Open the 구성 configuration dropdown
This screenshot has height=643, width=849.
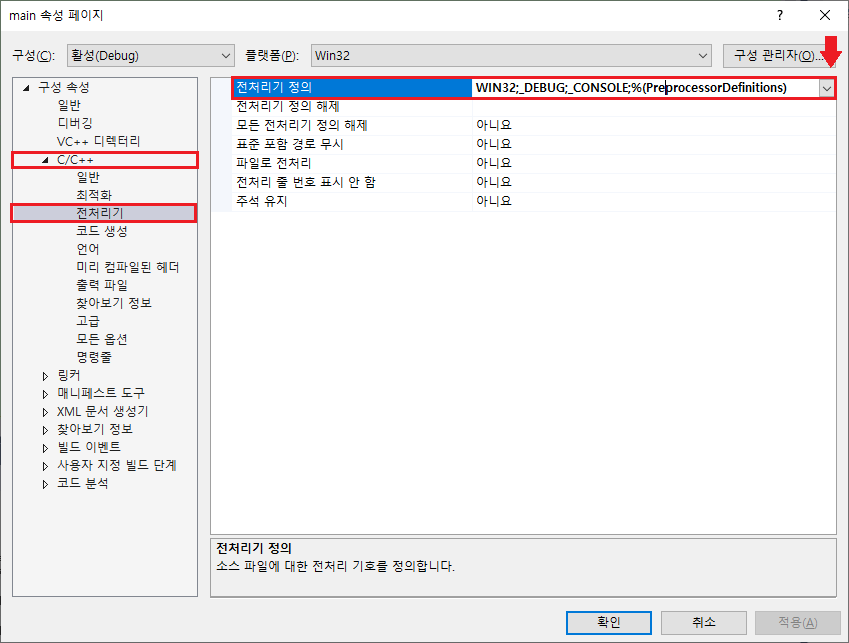pos(151,56)
